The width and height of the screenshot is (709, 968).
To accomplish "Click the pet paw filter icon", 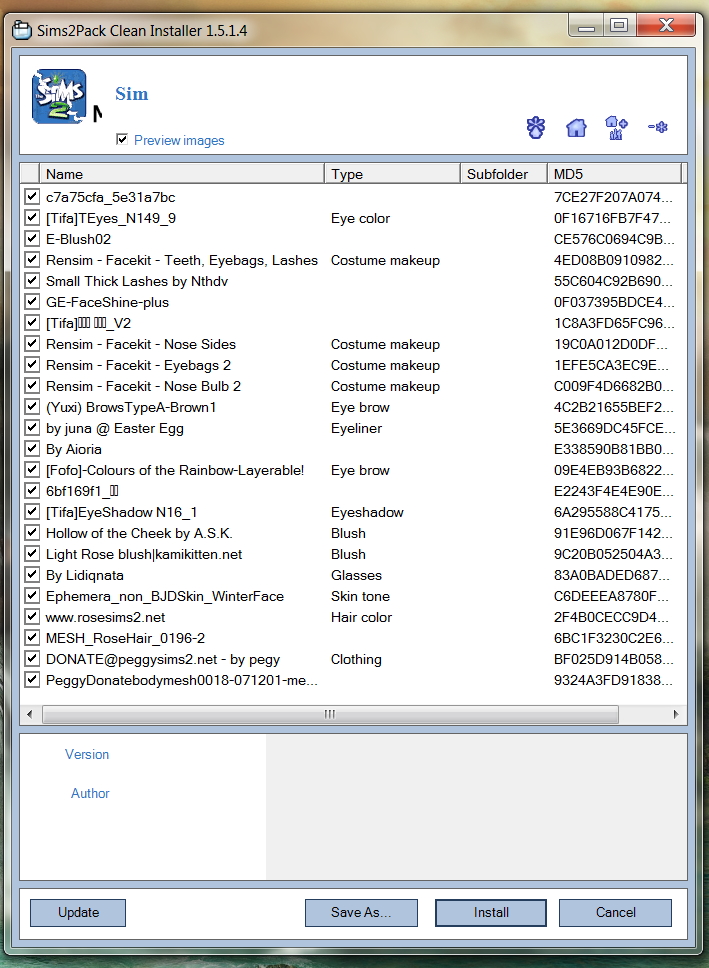I will coord(535,128).
